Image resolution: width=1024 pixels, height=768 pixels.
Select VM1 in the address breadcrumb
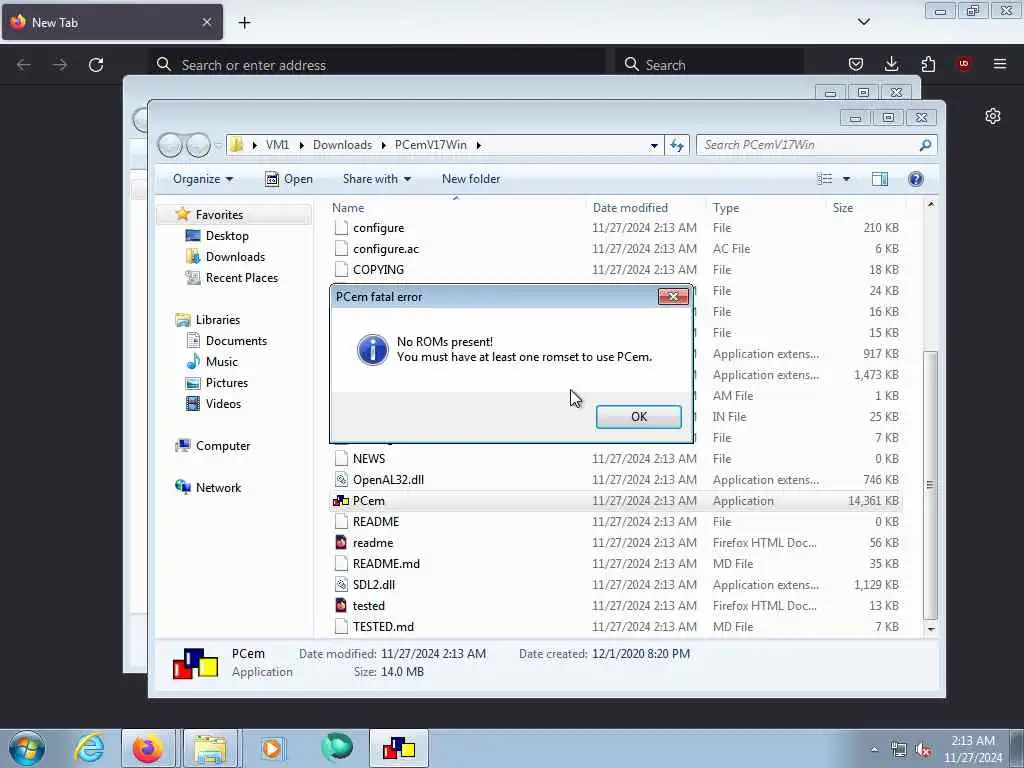277,145
